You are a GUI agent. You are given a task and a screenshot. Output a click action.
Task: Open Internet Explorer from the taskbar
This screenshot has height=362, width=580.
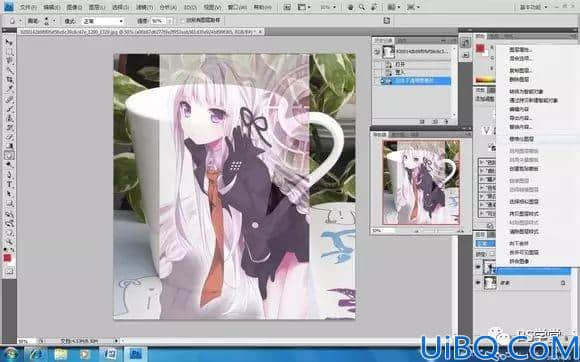37,355
